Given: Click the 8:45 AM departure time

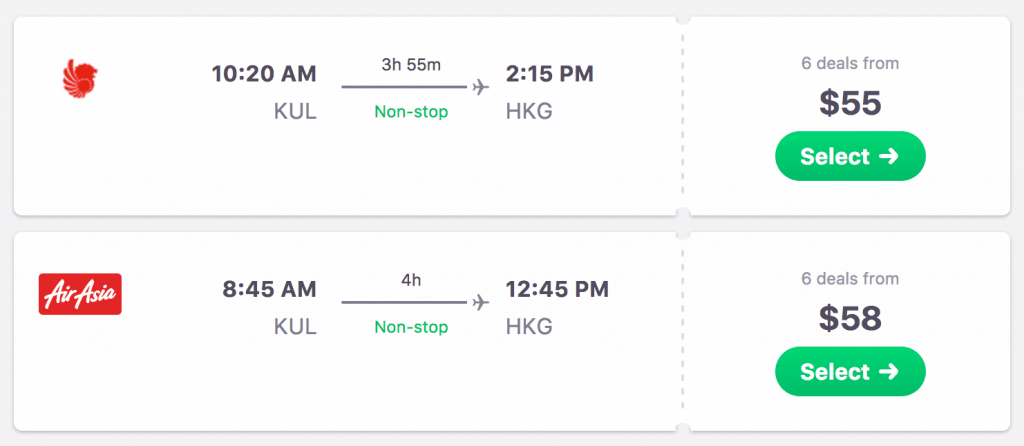Looking at the screenshot, I should (269, 290).
